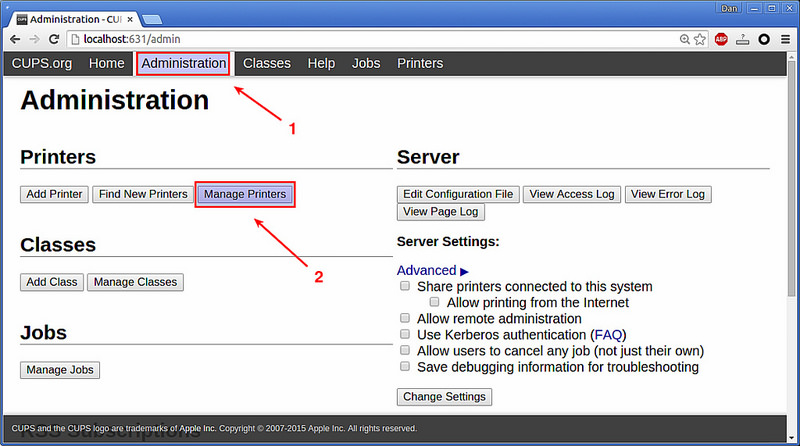This screenshot has width=800, height=446.
Task: Reload the page with the refresh icon
Action: (x=57, y=39)
